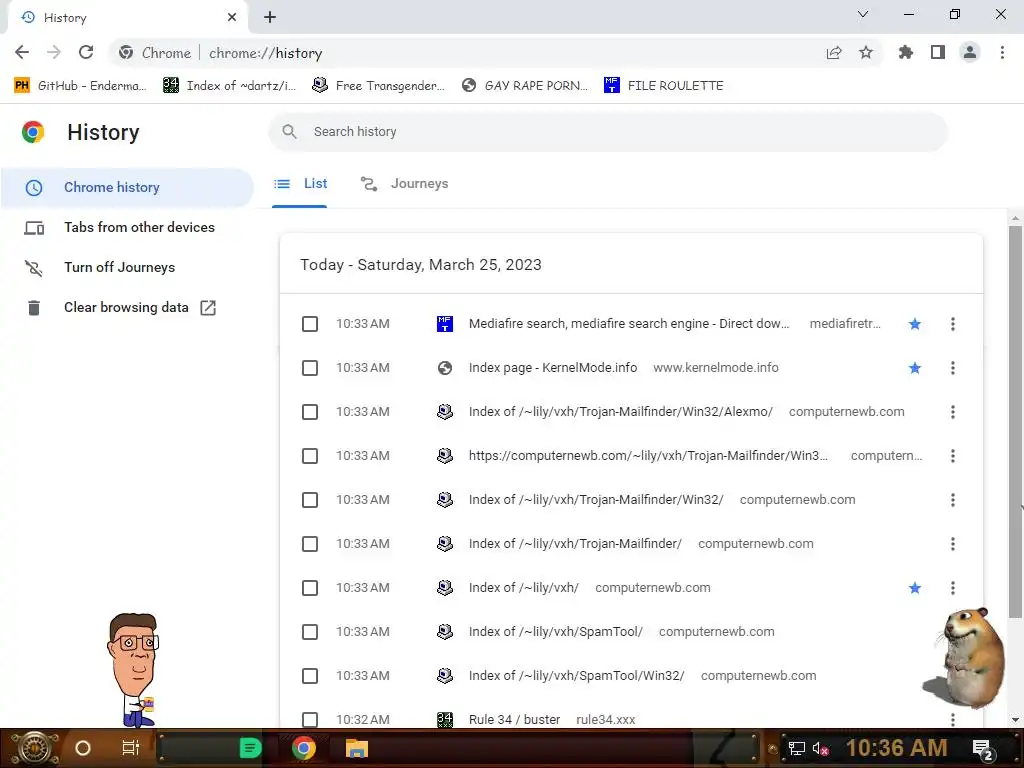Click the blue star on KernelMode.info row
This screenshot has width=1024, height=768.
915,368
